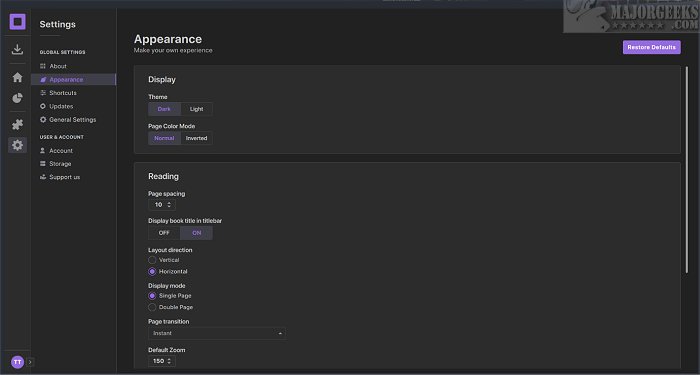Set Page Color Mode to Inverted

pyautogui.click(x=196, y=138)
